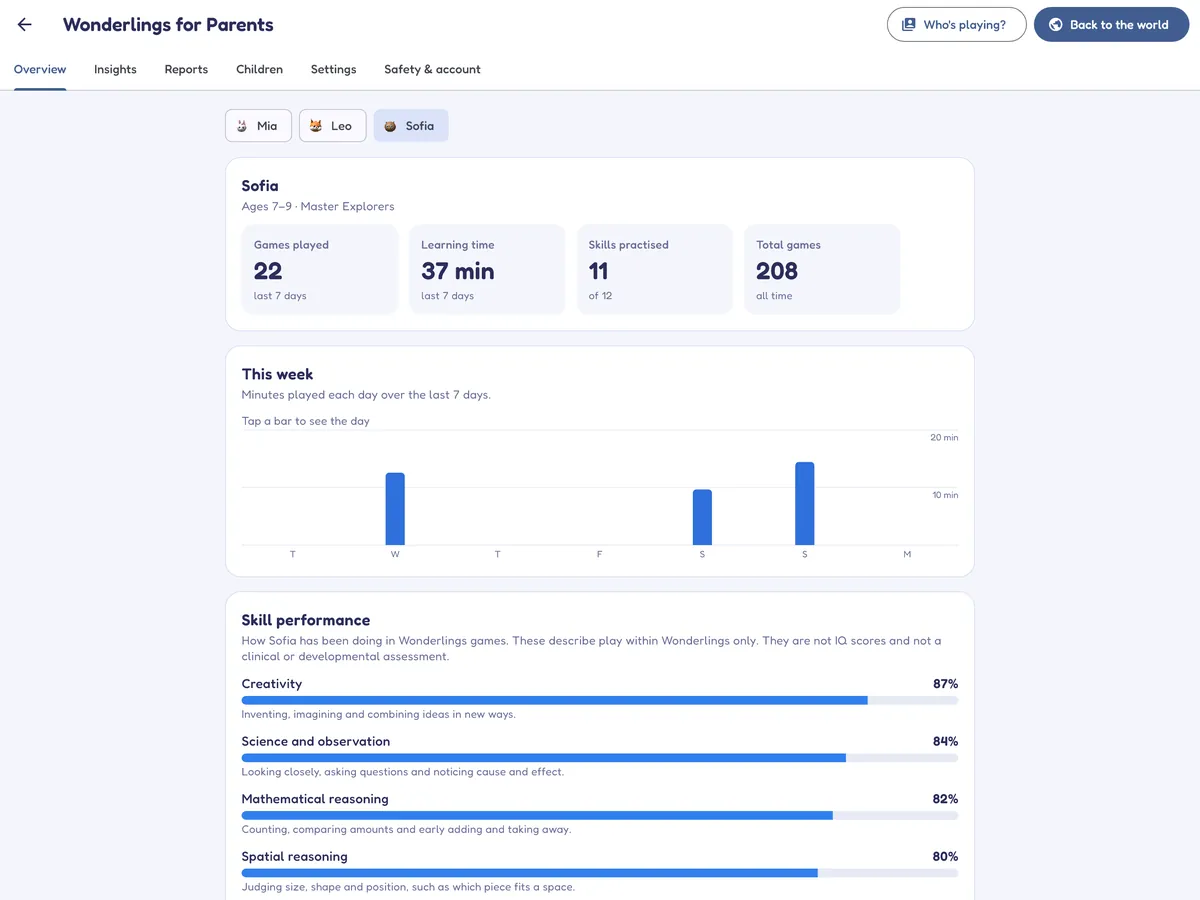Click the Games played stat card
The width and height of the screenshot is (1200, 900).
point(320,269)
